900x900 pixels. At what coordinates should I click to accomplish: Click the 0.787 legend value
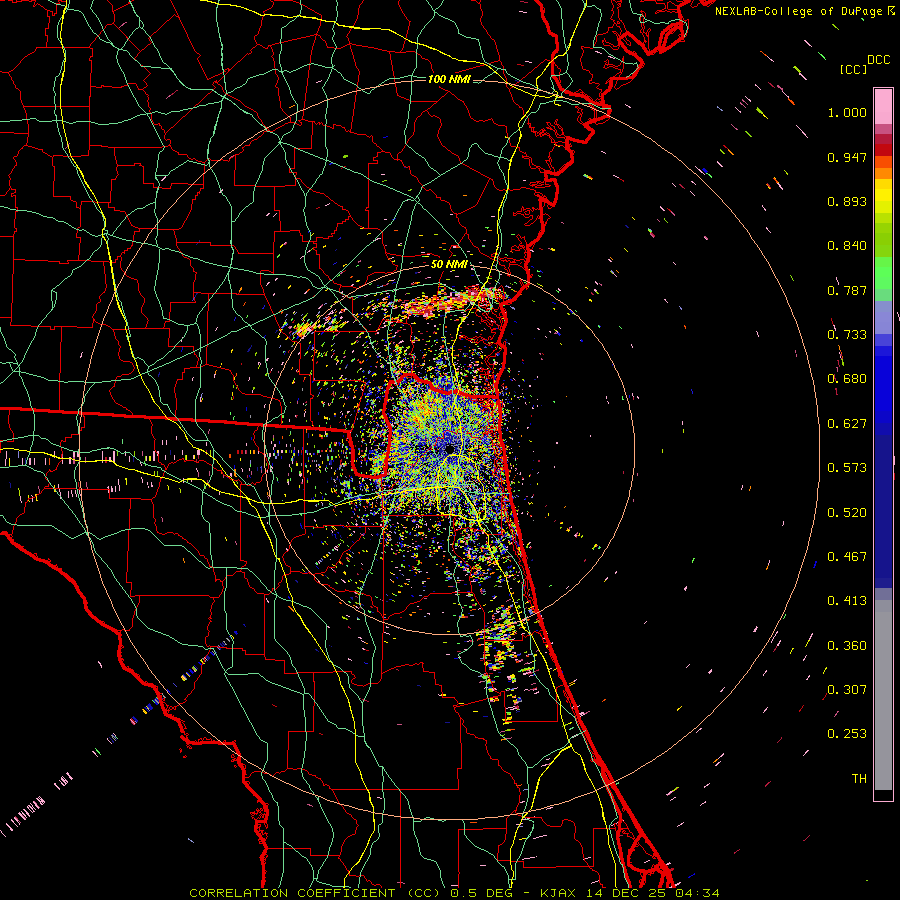(x=847, y=290)
